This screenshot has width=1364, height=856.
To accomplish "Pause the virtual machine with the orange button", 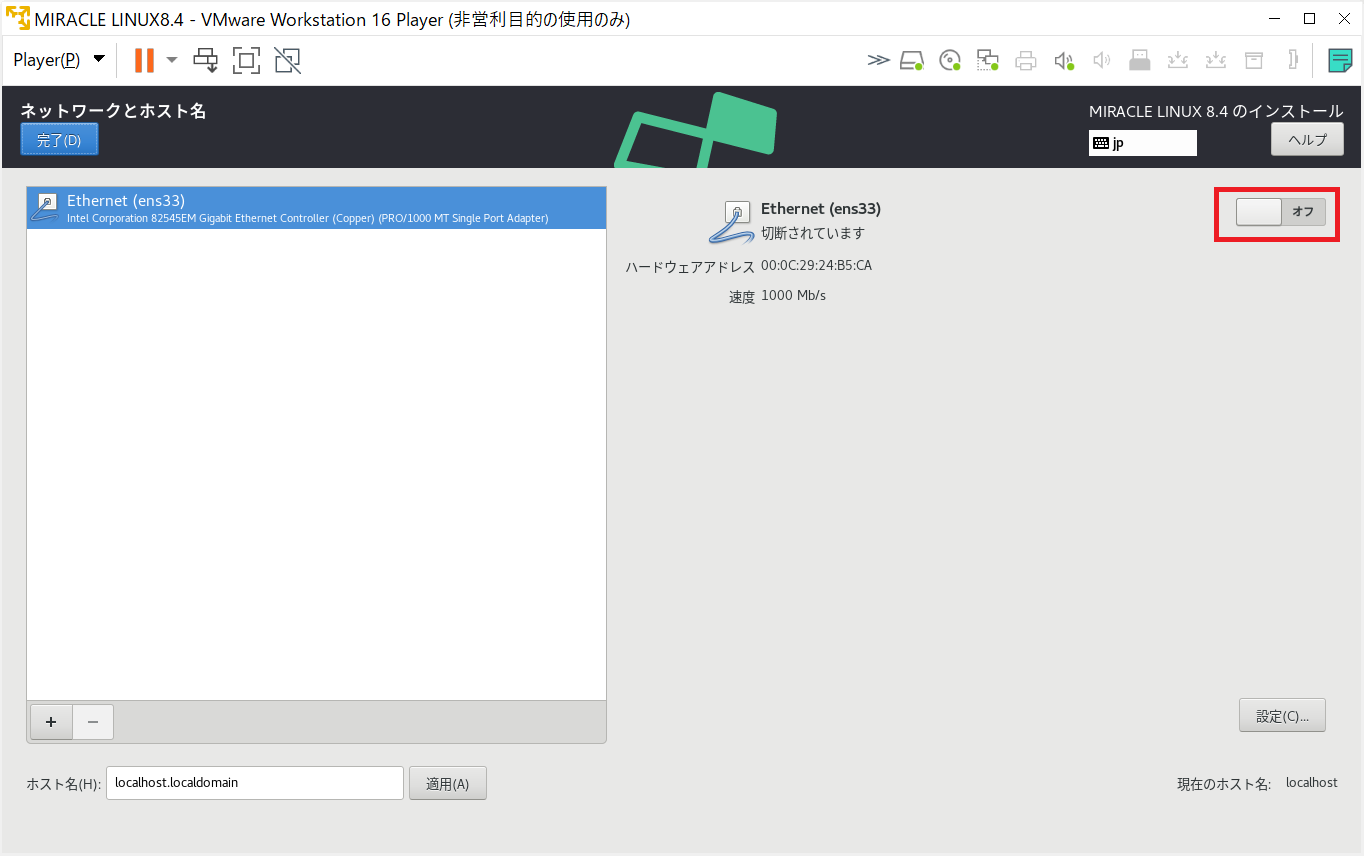I will point(144,60).
